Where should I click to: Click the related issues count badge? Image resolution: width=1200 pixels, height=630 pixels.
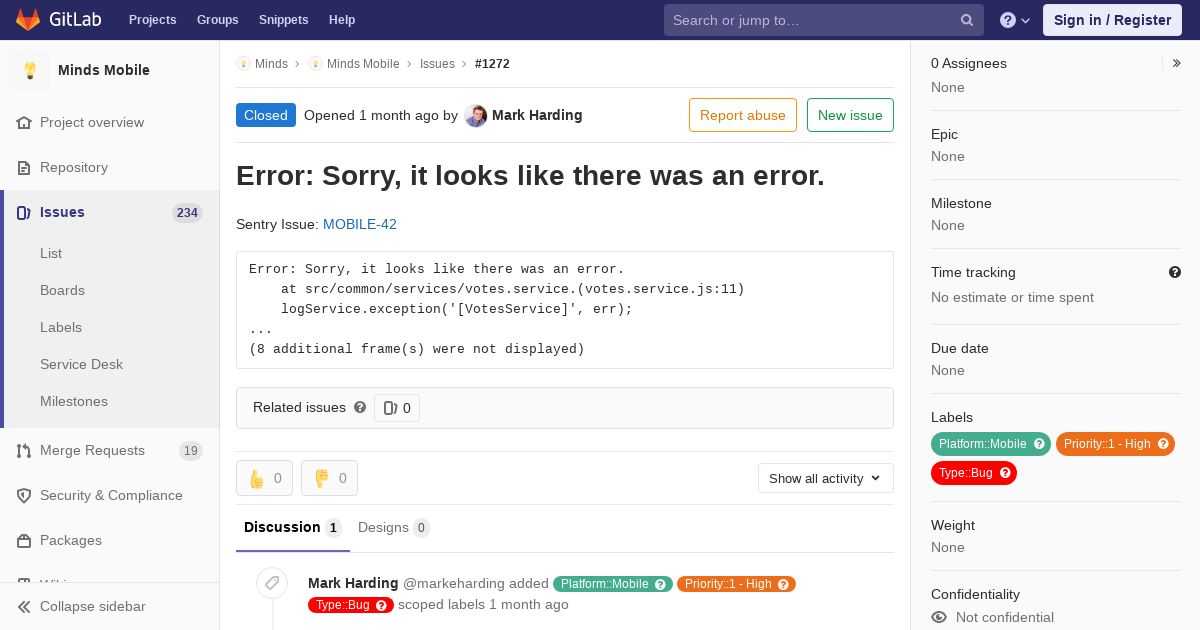click(397, 408)
